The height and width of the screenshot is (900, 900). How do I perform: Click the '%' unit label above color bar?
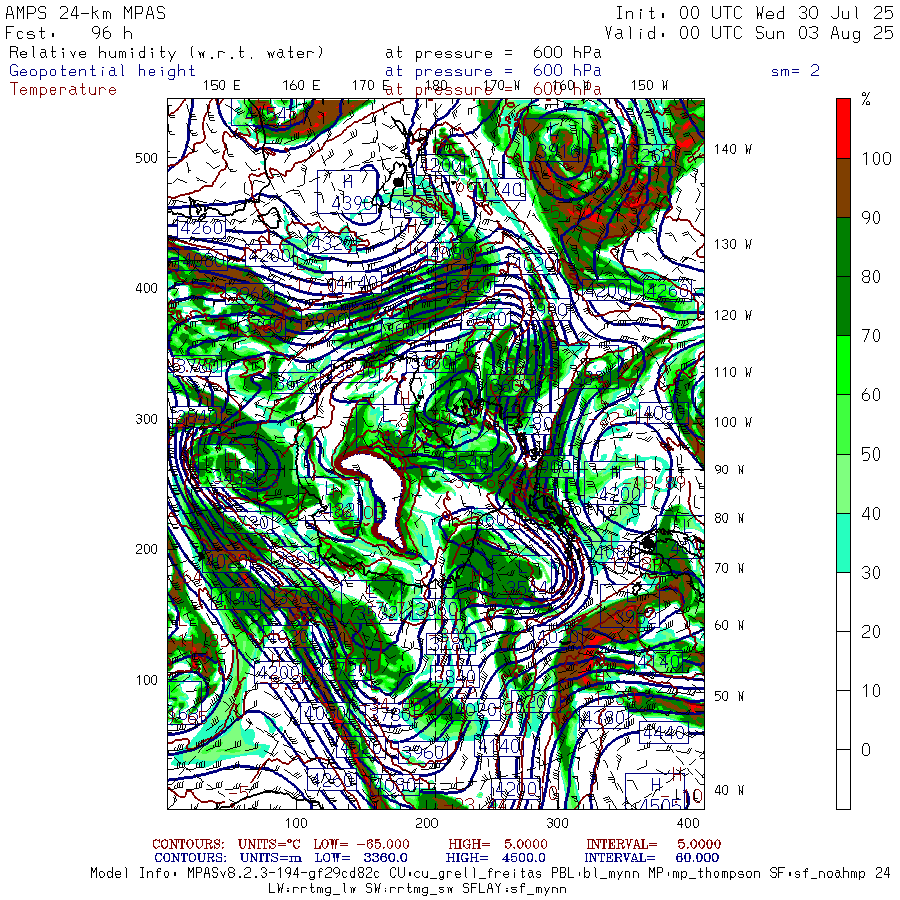click(x=866, y=99)
